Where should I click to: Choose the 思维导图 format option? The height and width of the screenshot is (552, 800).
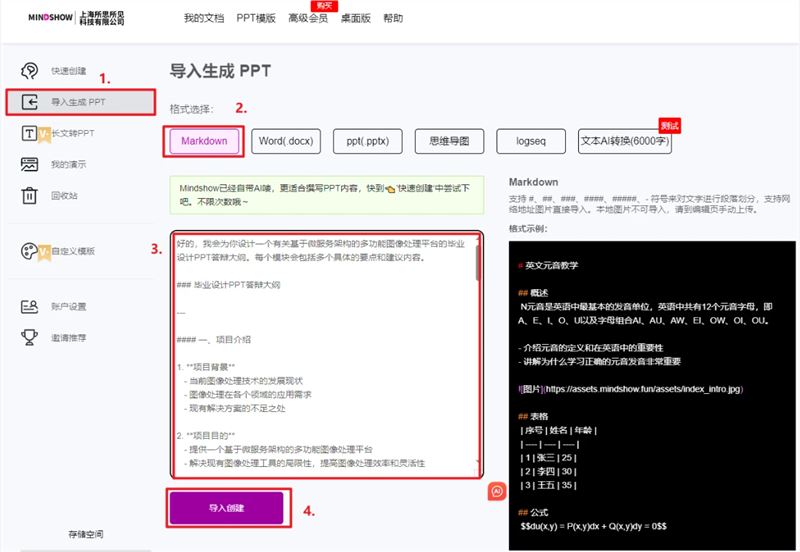pyautogui.click(x=449, y=141)
